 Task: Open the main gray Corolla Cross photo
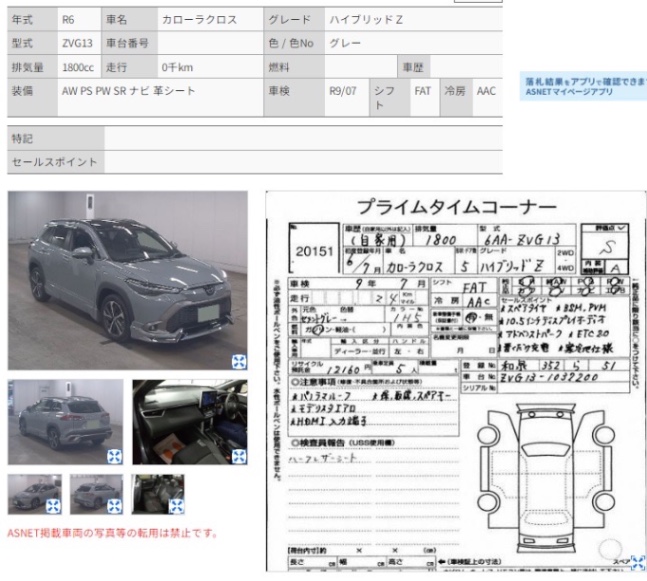(x=128, y=280)
